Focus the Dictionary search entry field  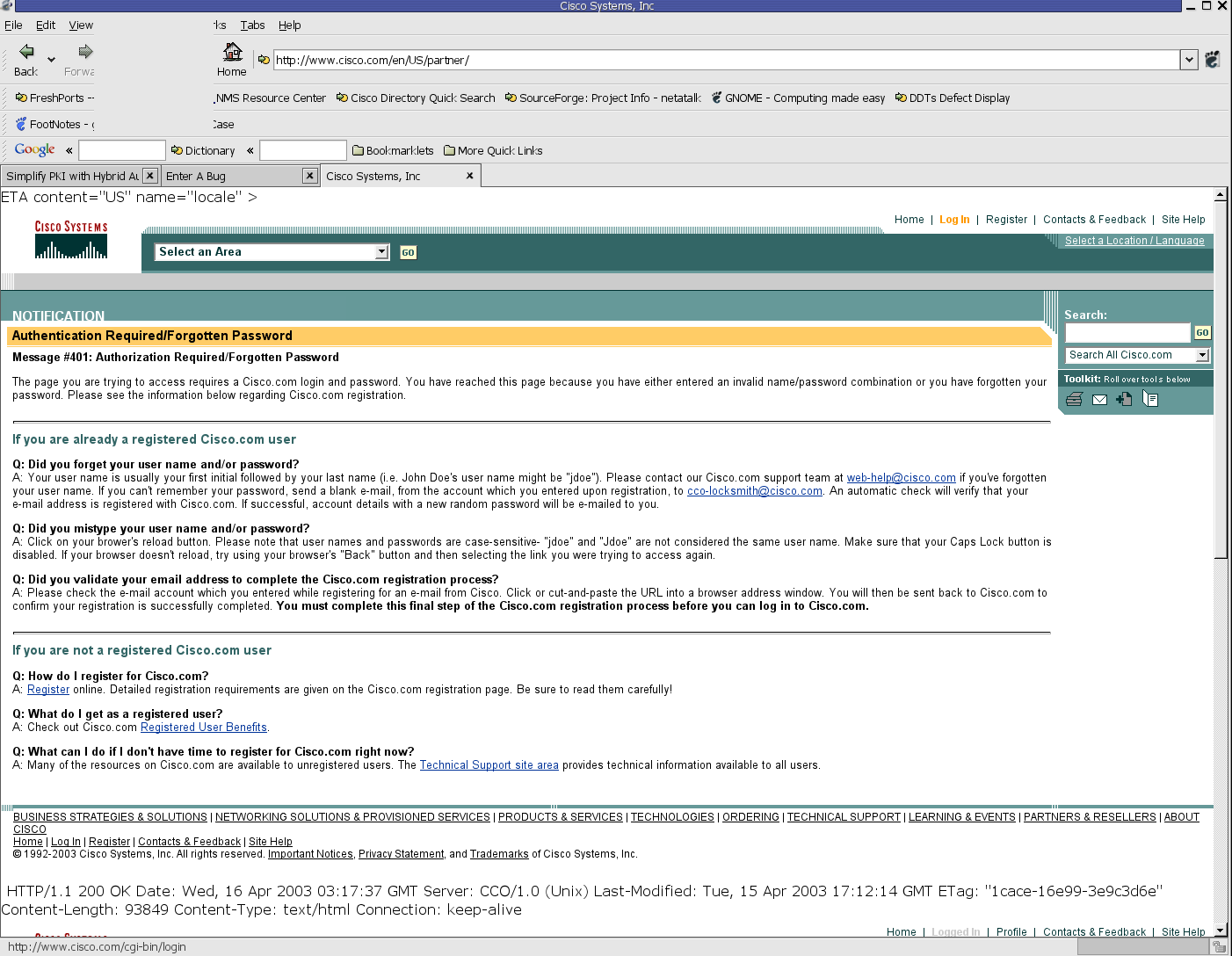coord(303,150)
